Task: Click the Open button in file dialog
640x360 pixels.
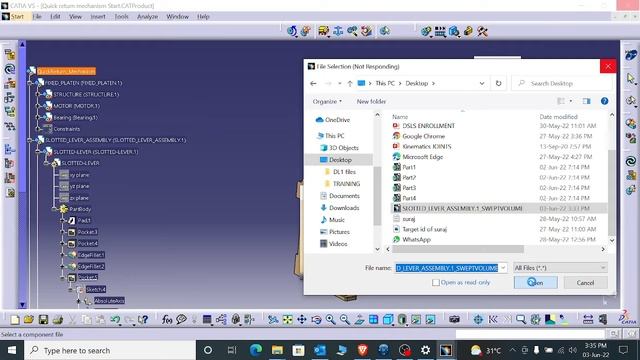Action: 536,282
